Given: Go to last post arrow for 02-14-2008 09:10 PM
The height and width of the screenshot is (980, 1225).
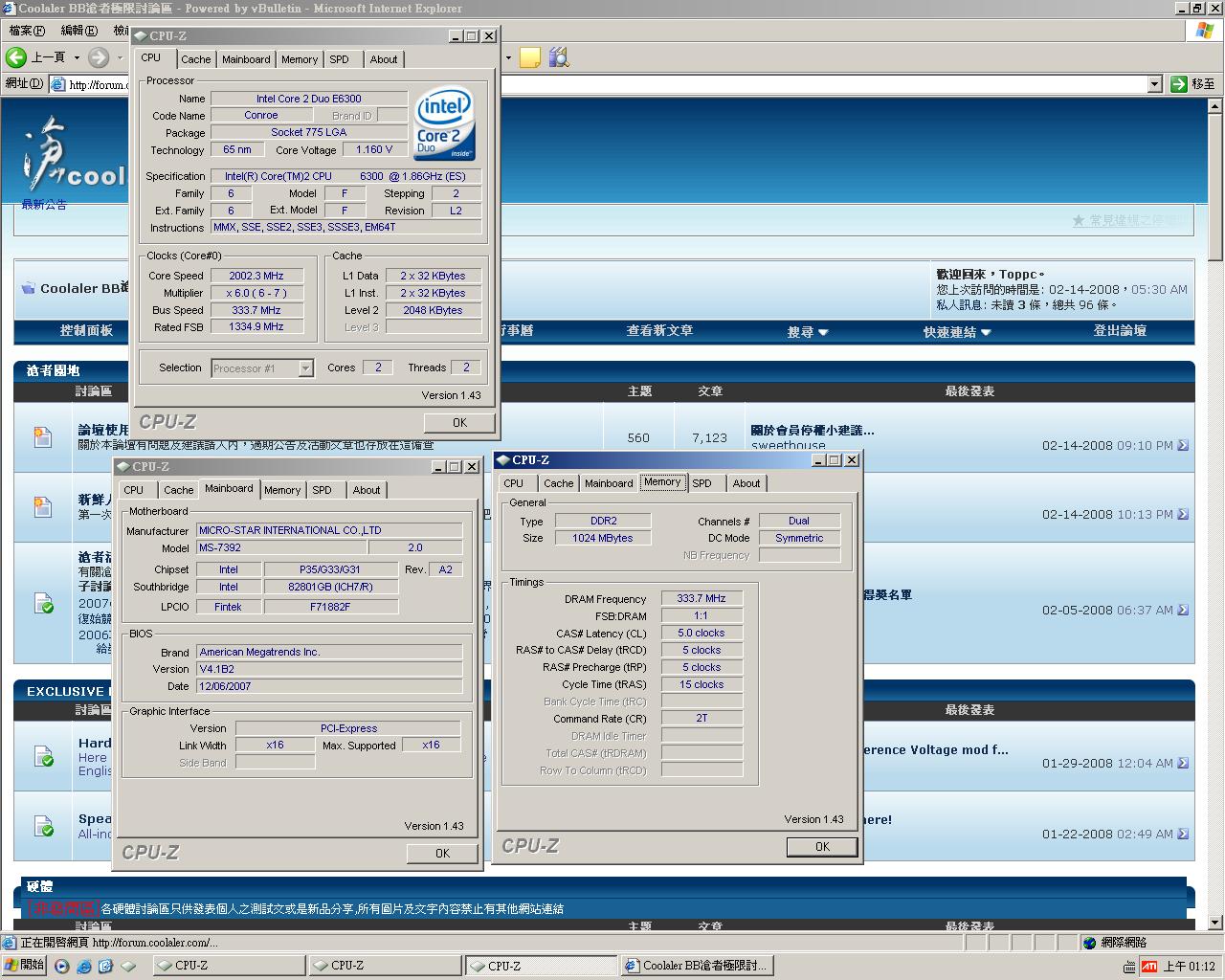Looking at the screenshot, I should click(x=1183, y=445).
